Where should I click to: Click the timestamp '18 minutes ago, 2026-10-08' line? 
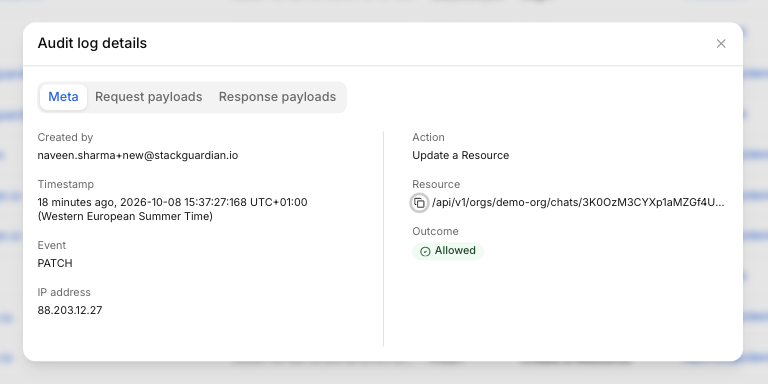(172, 202)
